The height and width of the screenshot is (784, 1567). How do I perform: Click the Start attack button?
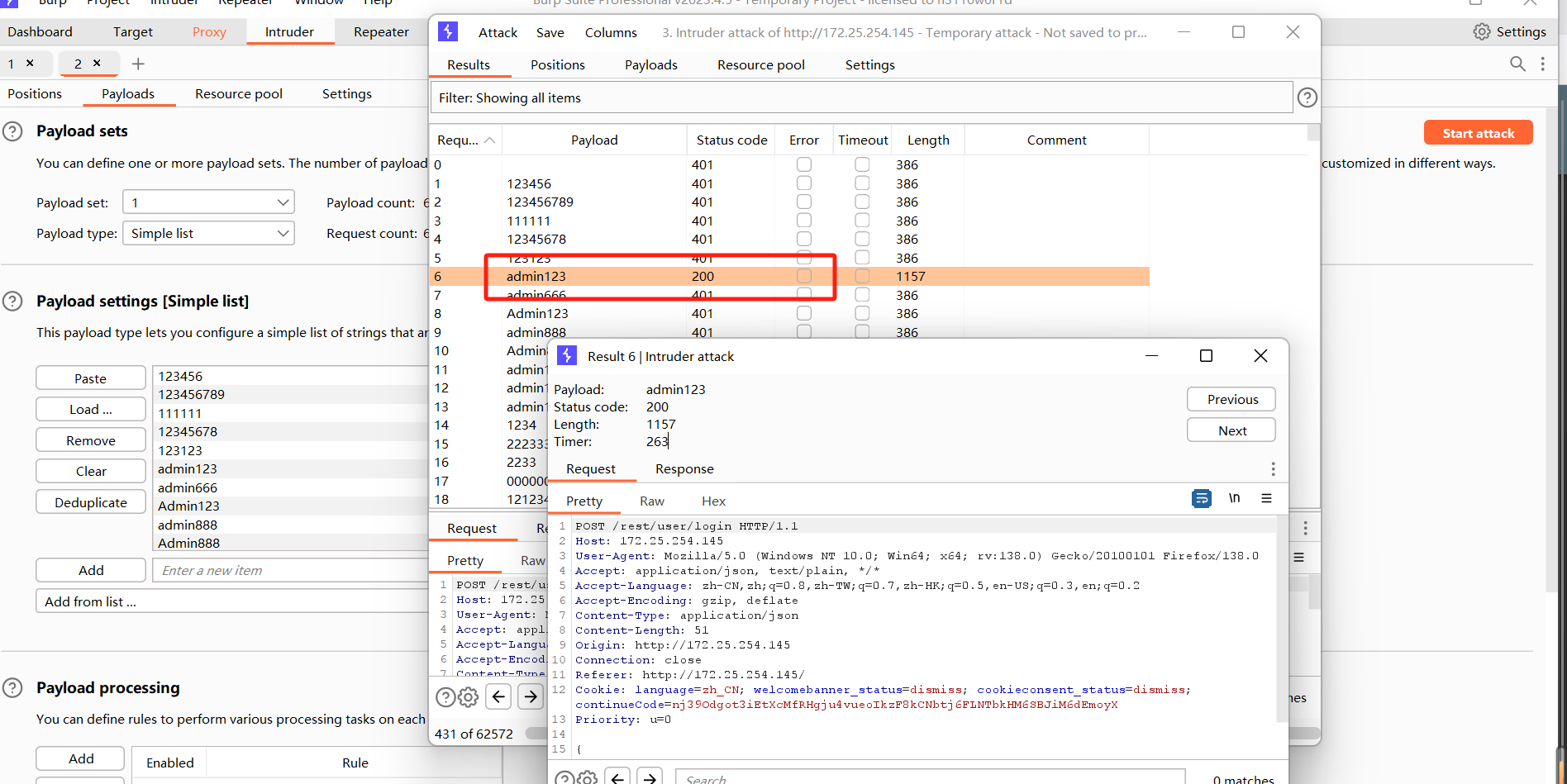pyautogui.click(x=1479, y=133)
